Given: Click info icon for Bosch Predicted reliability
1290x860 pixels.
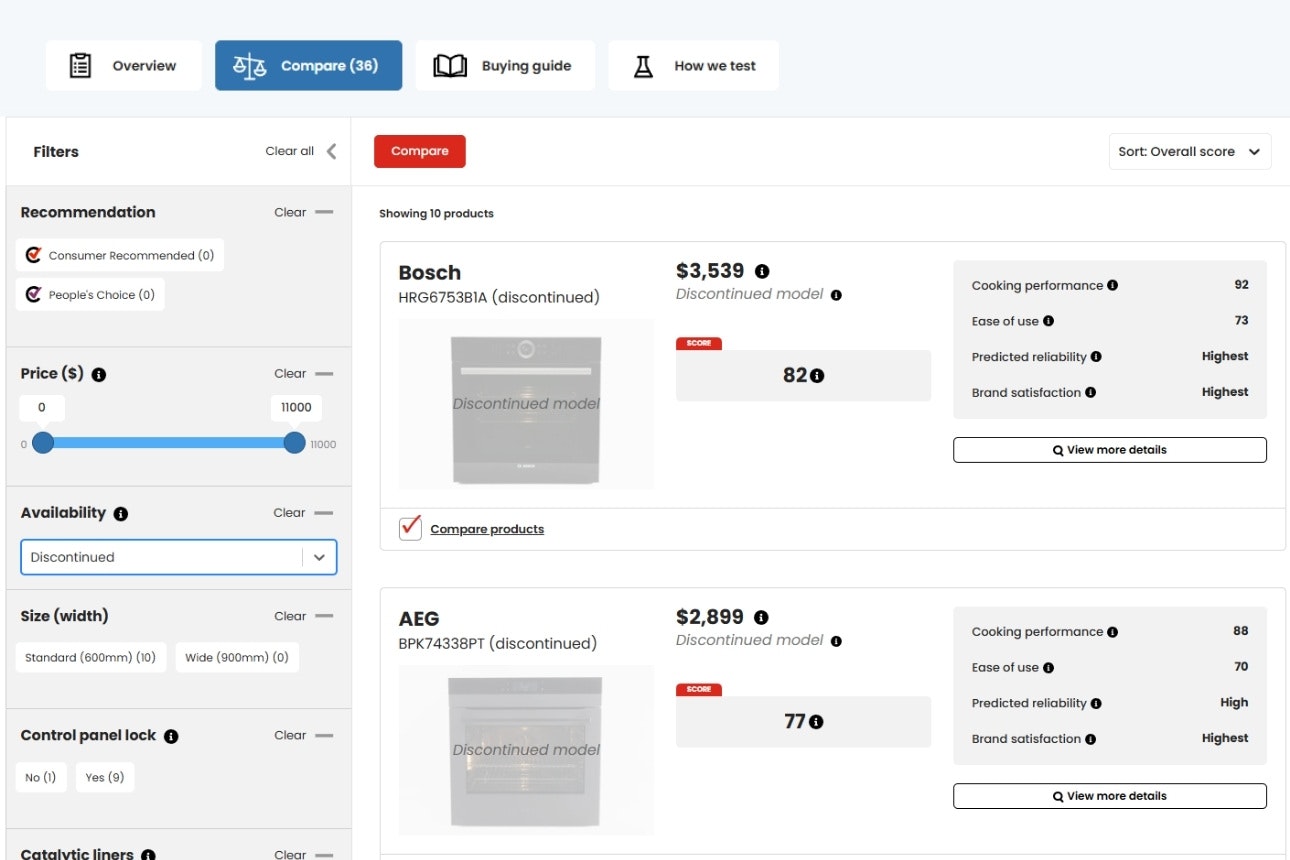Looking at the screenshot, I should pos(1096,357).
